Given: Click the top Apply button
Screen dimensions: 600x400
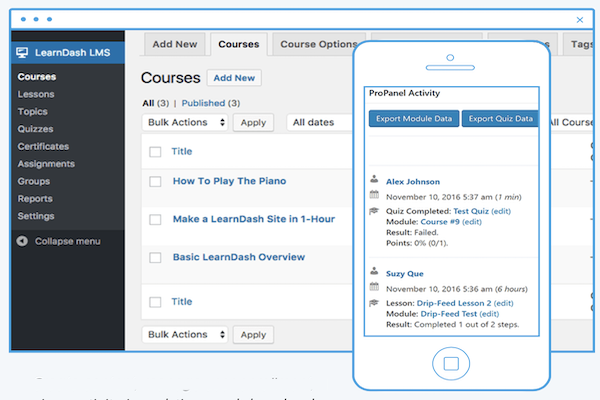Looking at the screenshot, I should (x=253, y=122).
